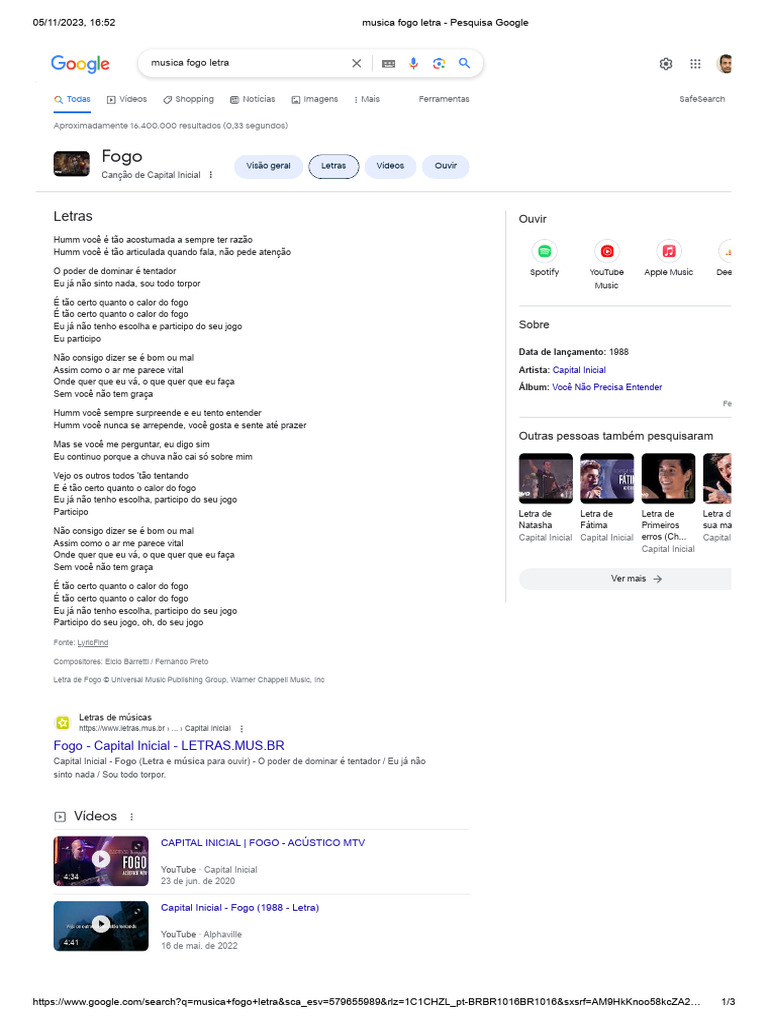768x1024 pixels.
Task: Open options dots beside Canção de Capital Inicial
Action: click(211, 175)
